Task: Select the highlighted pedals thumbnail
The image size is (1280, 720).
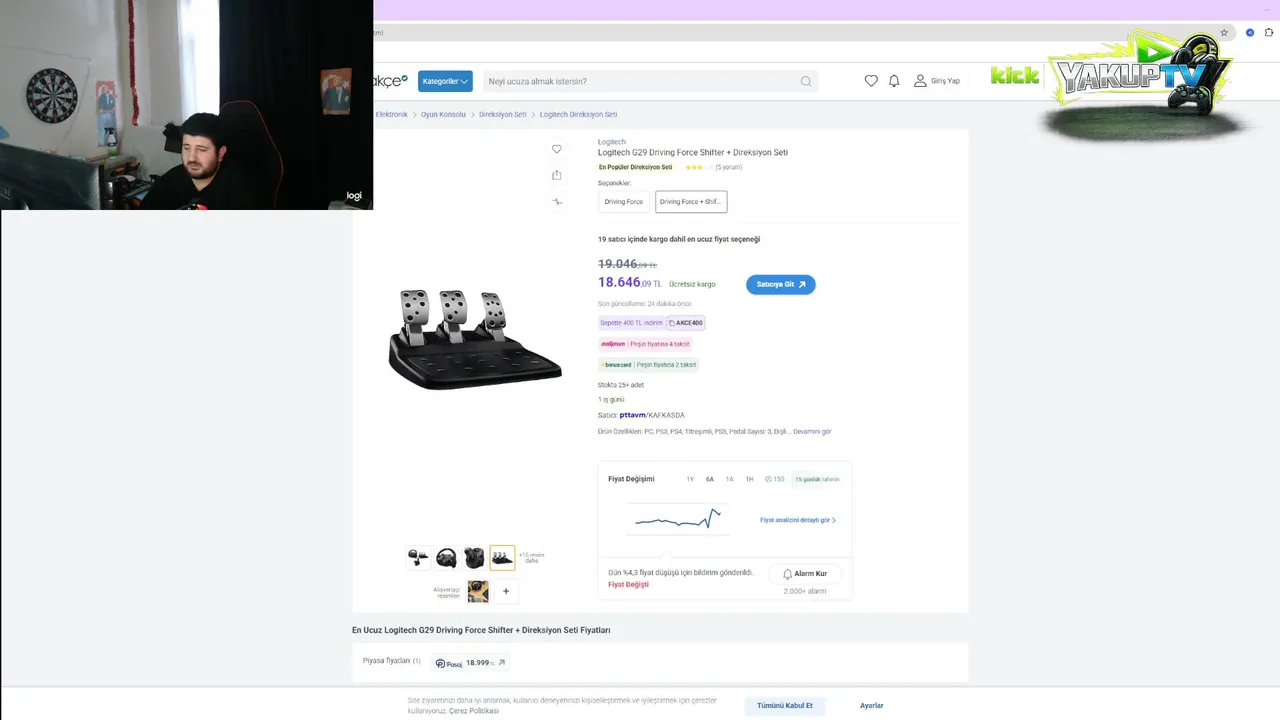Action: coord(502,558)
